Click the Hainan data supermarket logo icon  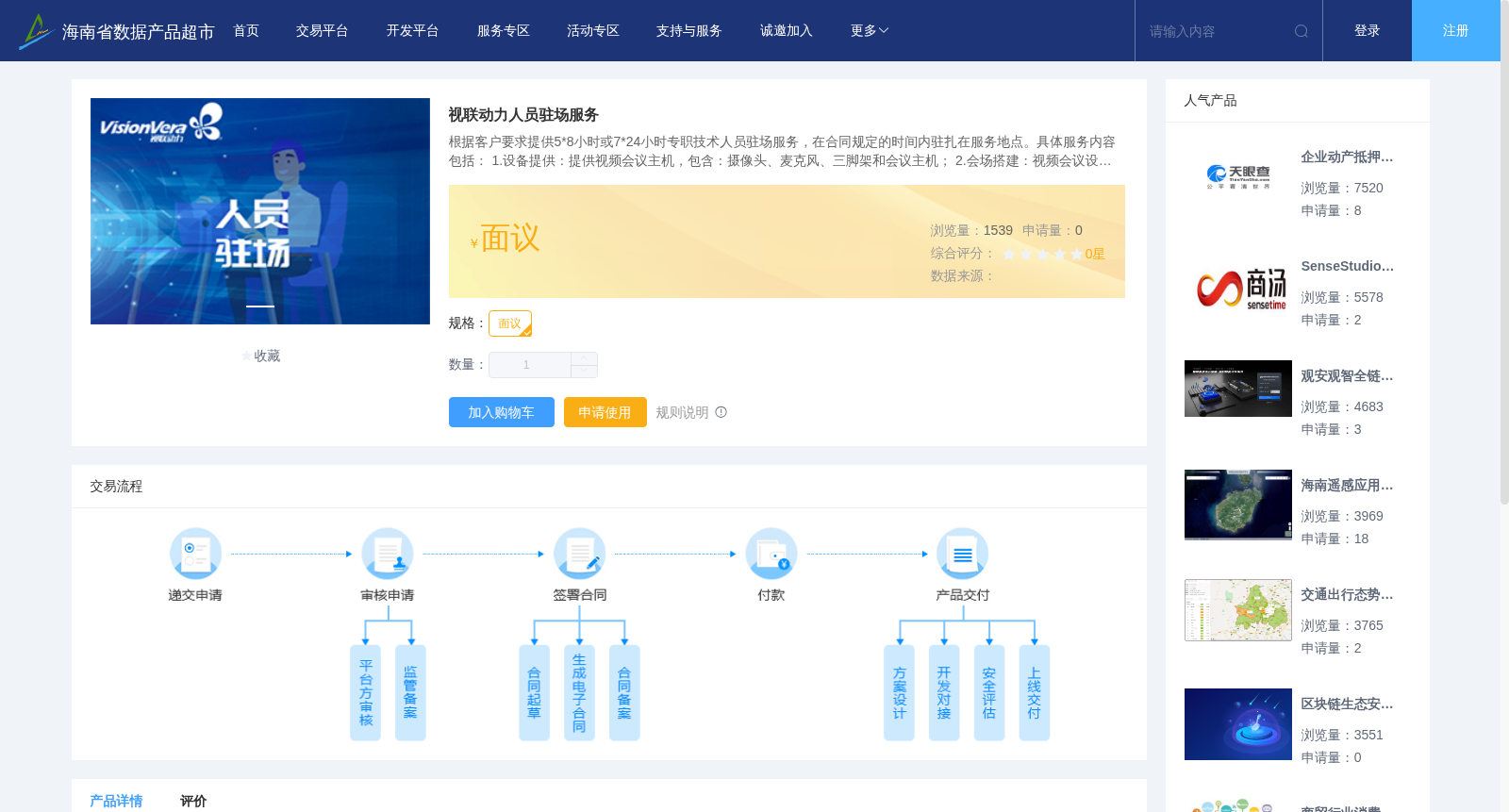coord(35,31)
